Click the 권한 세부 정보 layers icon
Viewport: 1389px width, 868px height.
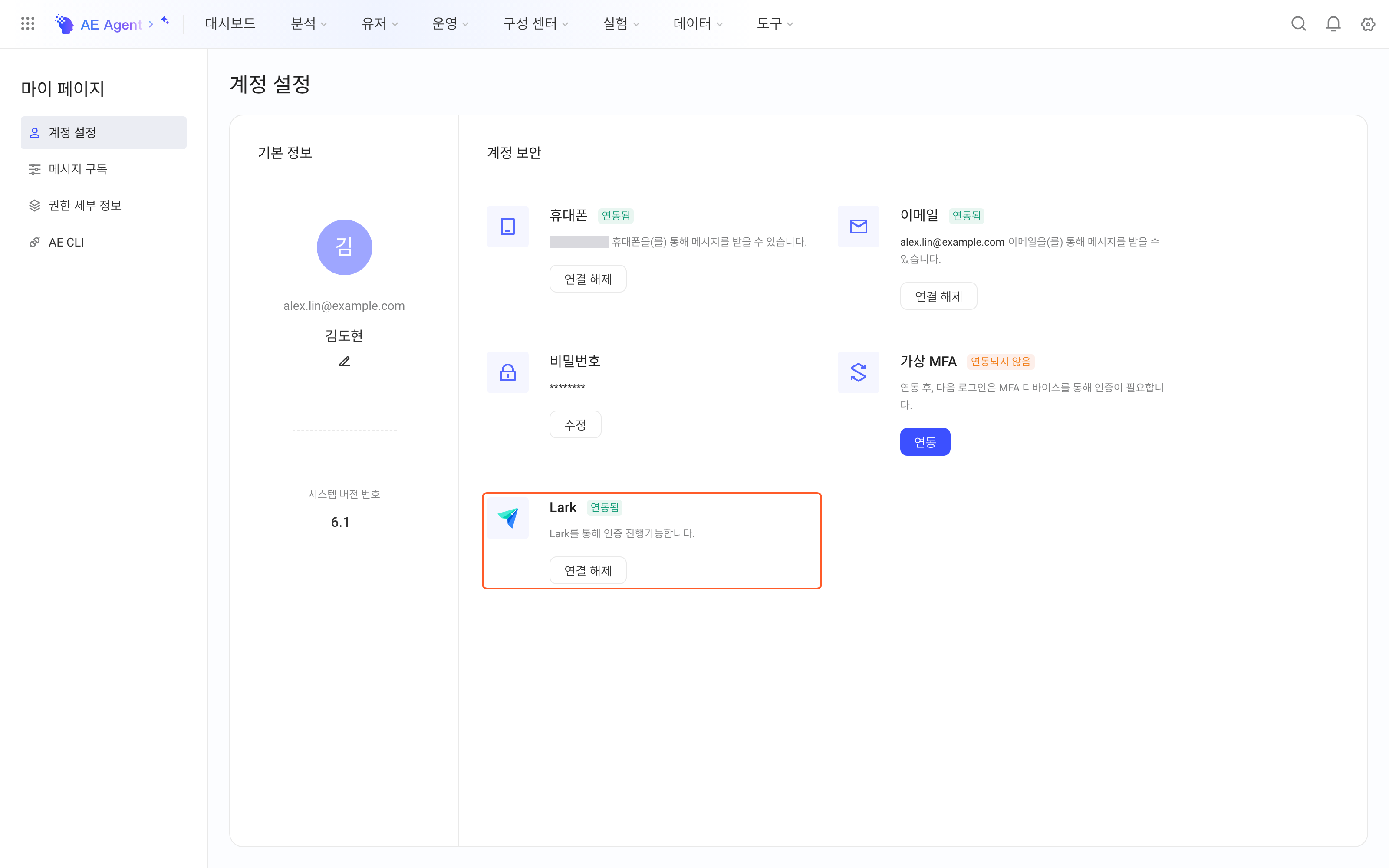tap(34, 206)
